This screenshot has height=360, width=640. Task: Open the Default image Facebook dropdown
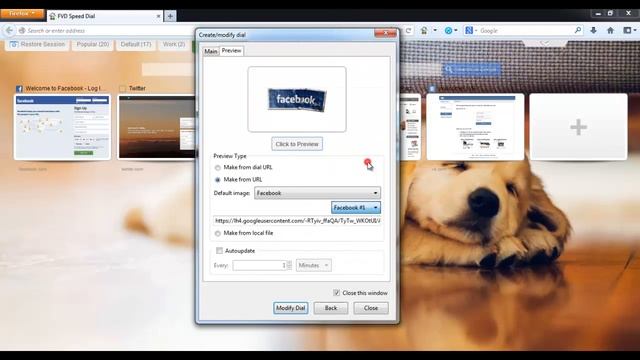coord(317,193)
